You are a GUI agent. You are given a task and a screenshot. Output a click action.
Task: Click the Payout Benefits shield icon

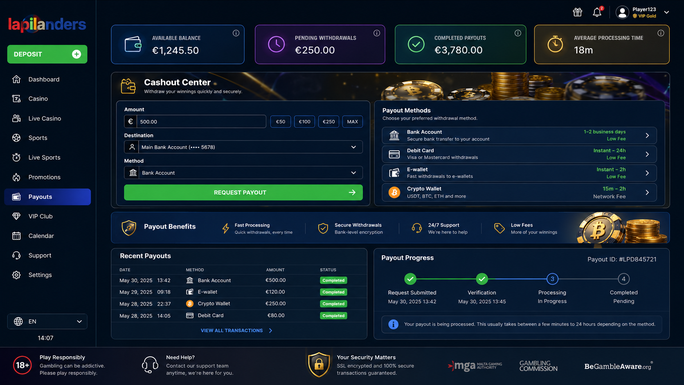(x=129, y=228)
